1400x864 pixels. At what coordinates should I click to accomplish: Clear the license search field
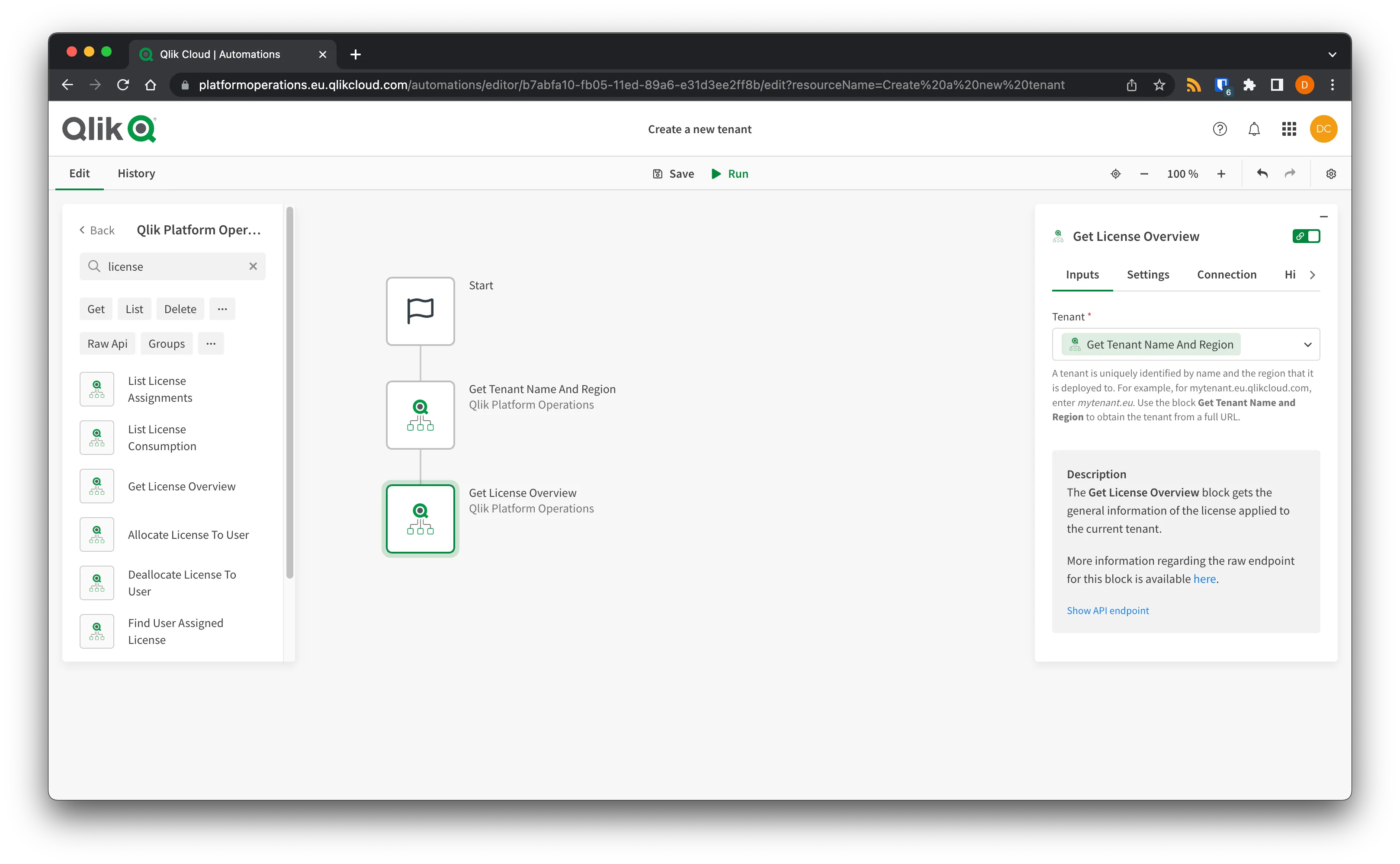click(253, 266)
